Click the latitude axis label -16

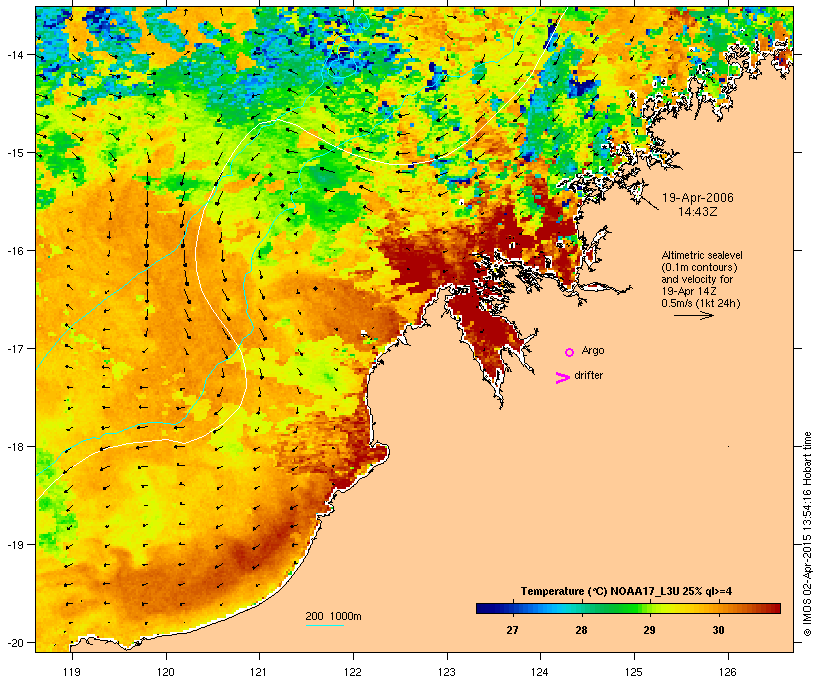pyautogui.click(x=14, y=251)
